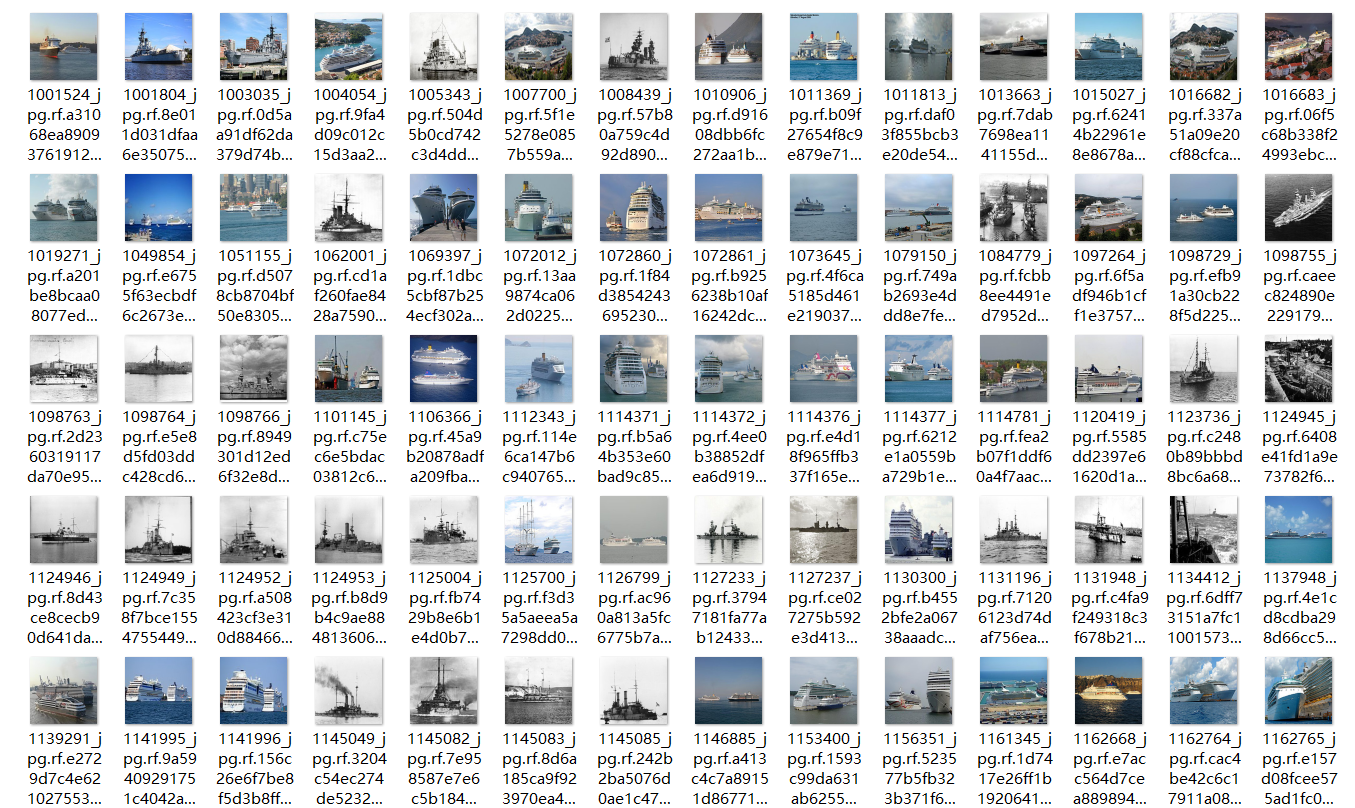1355x808 pixels.
Task: Click the file name starting 1098764_jpg
Action: point(159,447)
